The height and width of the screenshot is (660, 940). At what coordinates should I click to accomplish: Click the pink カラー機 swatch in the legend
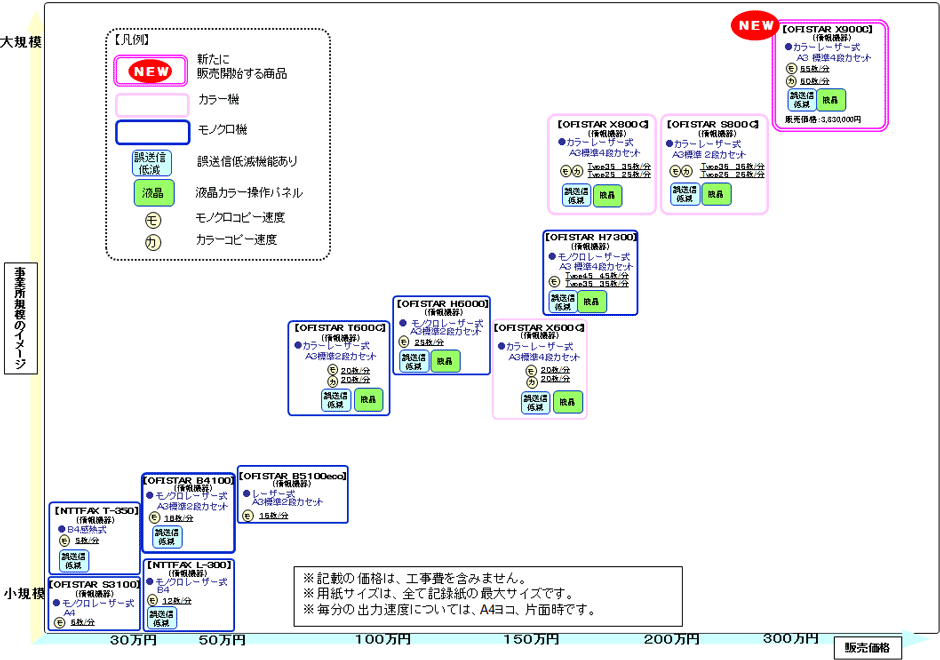[x=152, y=106]
